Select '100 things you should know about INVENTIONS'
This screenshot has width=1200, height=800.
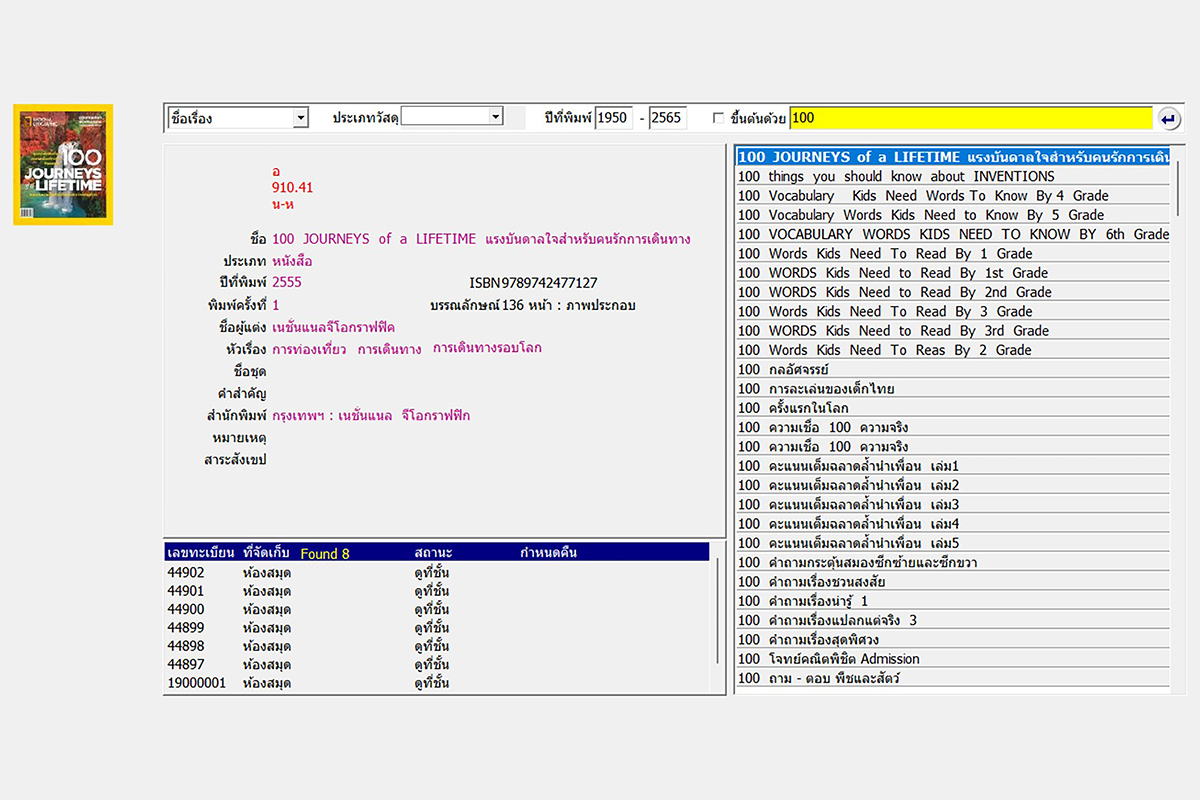tap(896, 176)
